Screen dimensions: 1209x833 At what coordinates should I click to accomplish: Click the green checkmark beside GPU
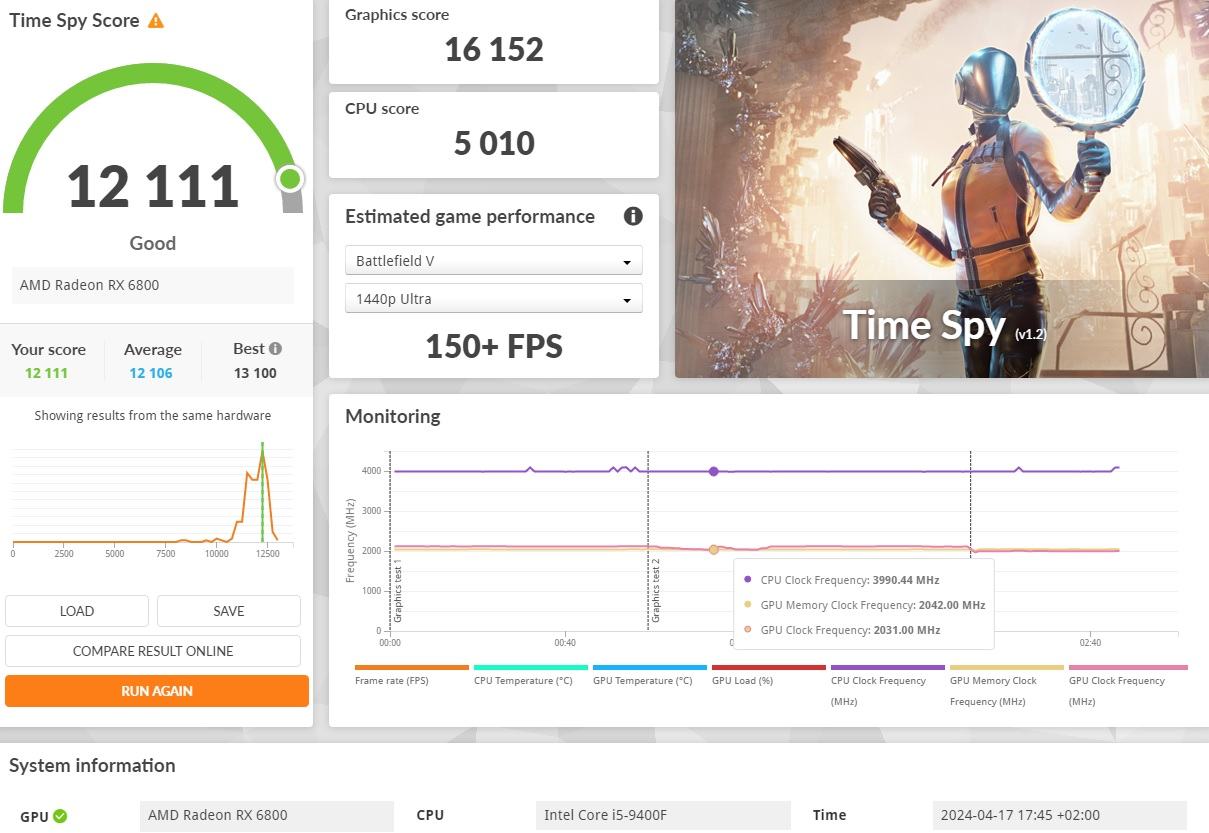tap(60, 816)
